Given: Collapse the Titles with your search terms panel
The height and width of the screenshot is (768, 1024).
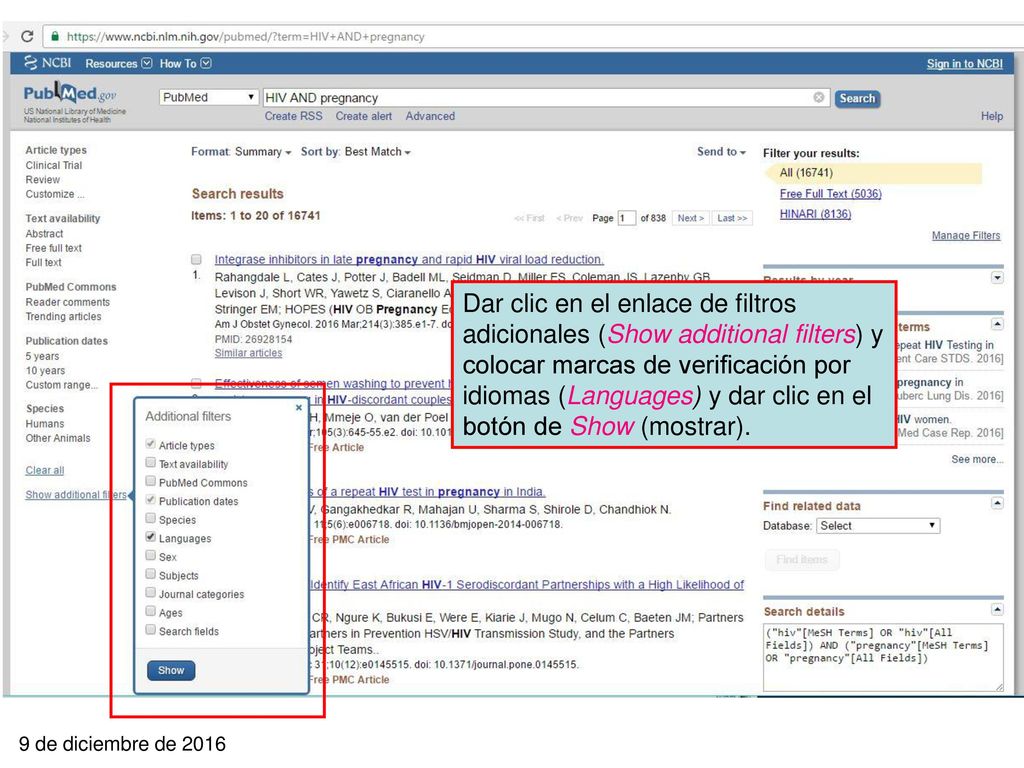Looking at the screenshot, I should click(997, 324).
